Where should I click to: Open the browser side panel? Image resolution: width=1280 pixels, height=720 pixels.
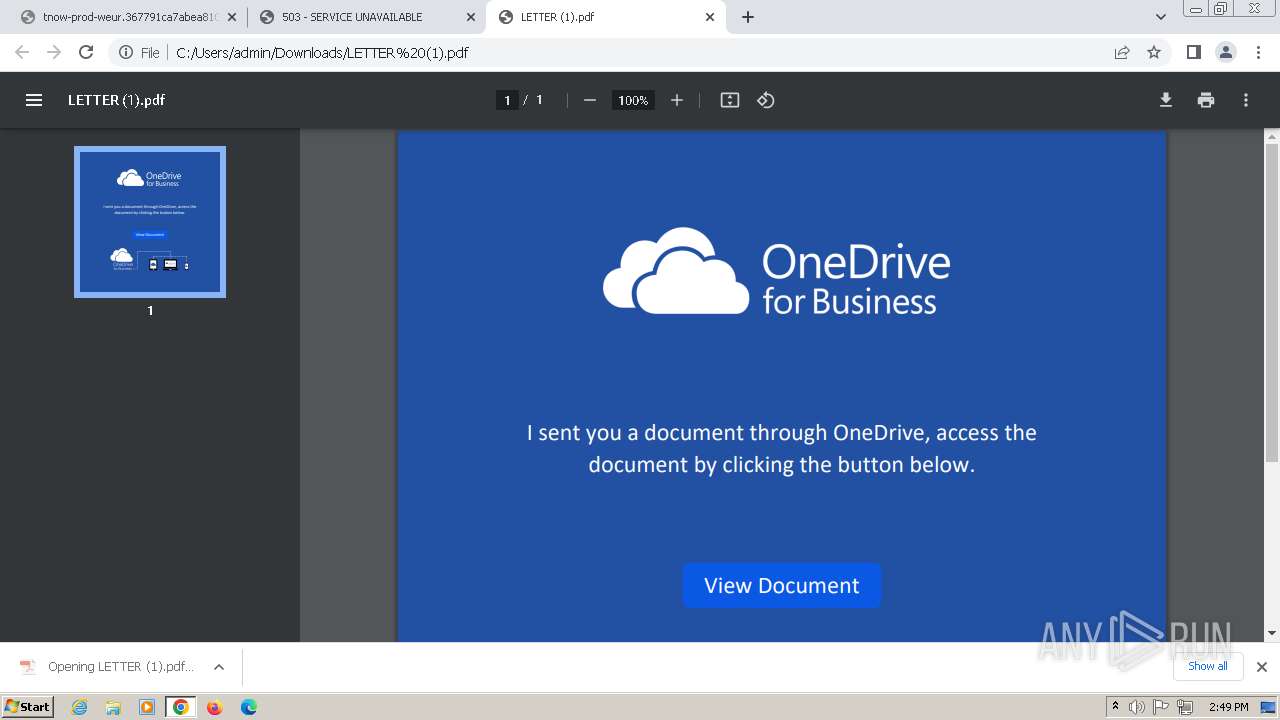click(x=1193, y=52)
